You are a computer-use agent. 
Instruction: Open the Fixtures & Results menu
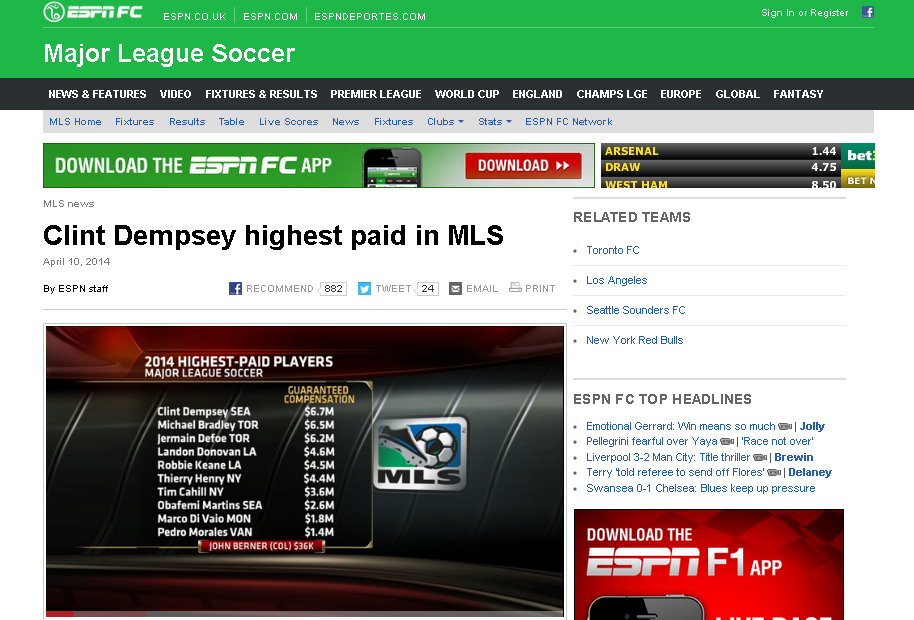[261, 94]
